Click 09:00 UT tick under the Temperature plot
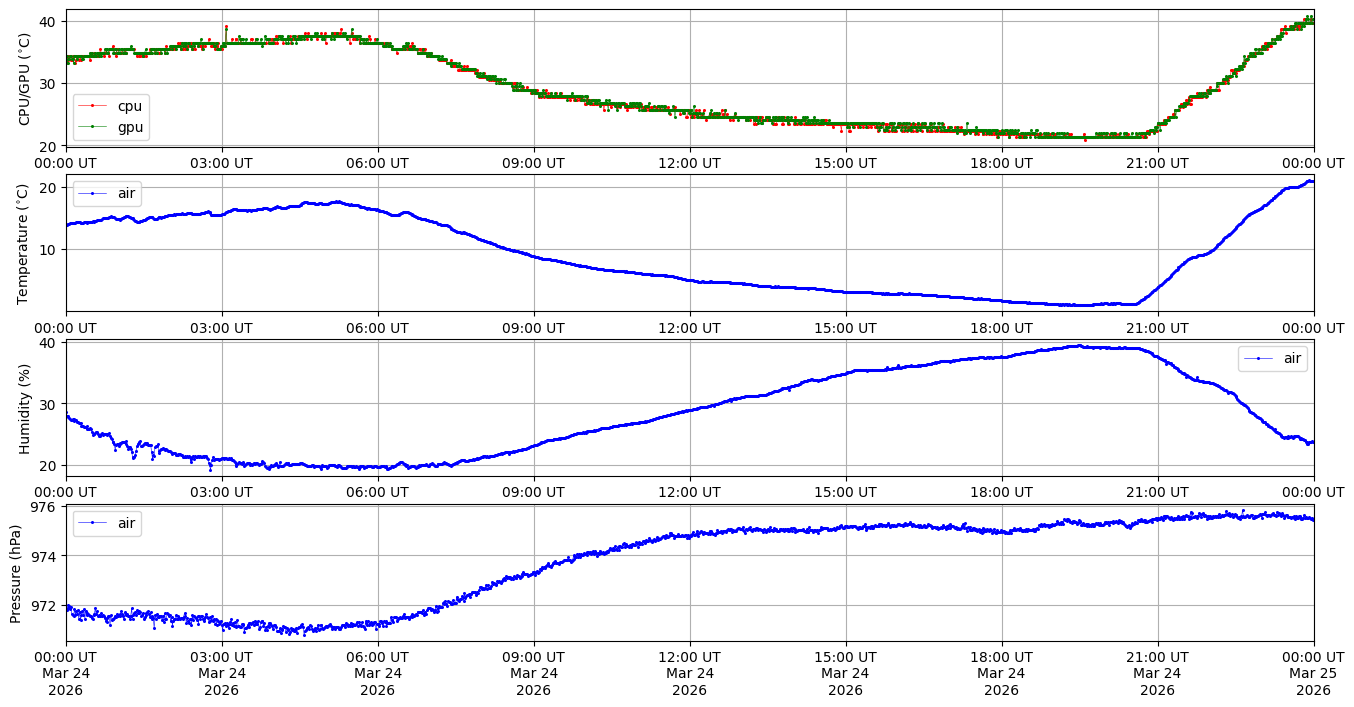The image size is (1354, 707). [x=533, y=327]
